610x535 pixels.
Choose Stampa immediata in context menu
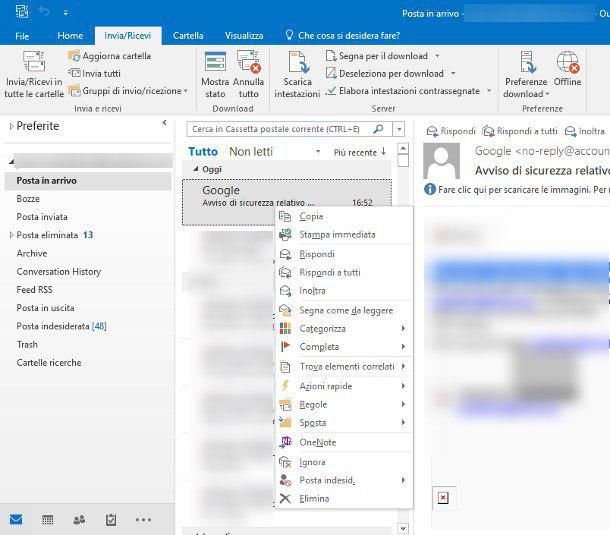pos(344,234)
